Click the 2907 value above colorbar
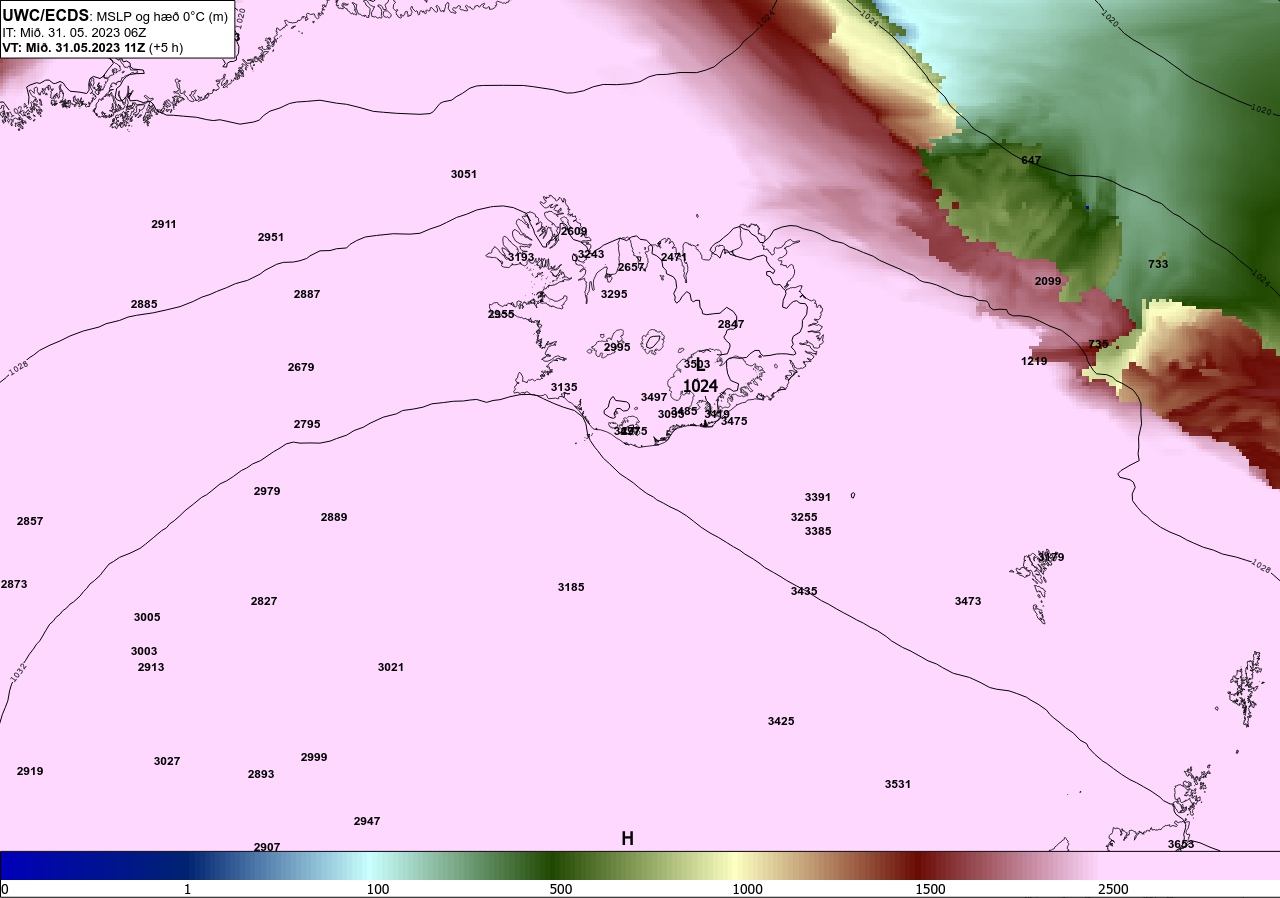1280x898 pixels. click(x=267, y=846)
